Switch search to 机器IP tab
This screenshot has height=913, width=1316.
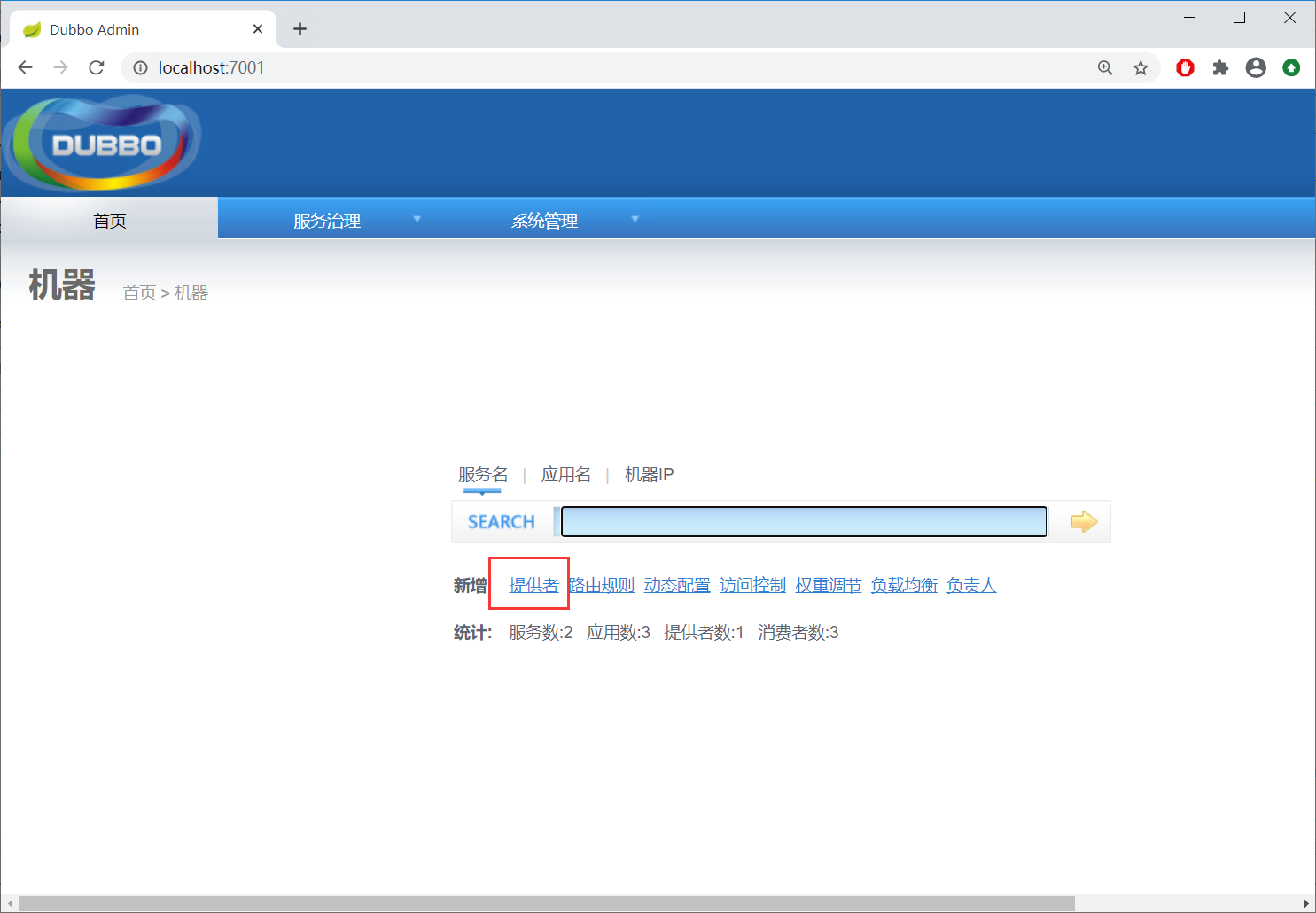[649, 474]
